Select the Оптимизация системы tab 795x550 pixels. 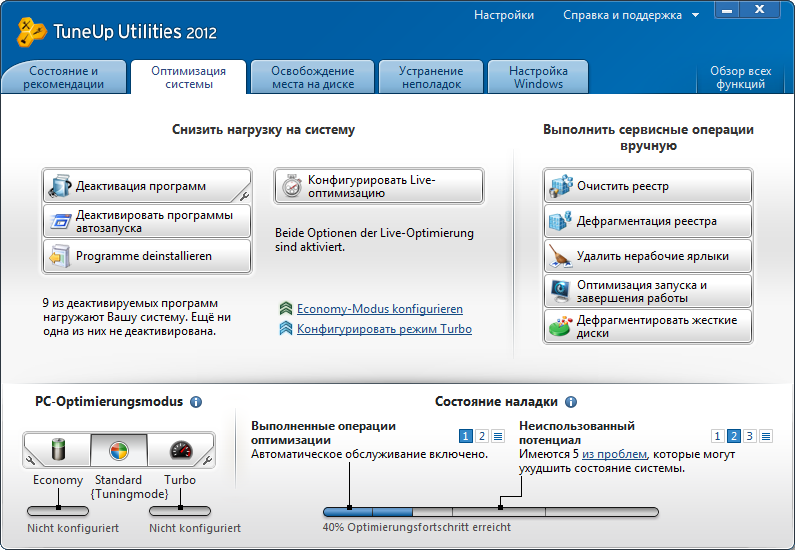point(189,77)
